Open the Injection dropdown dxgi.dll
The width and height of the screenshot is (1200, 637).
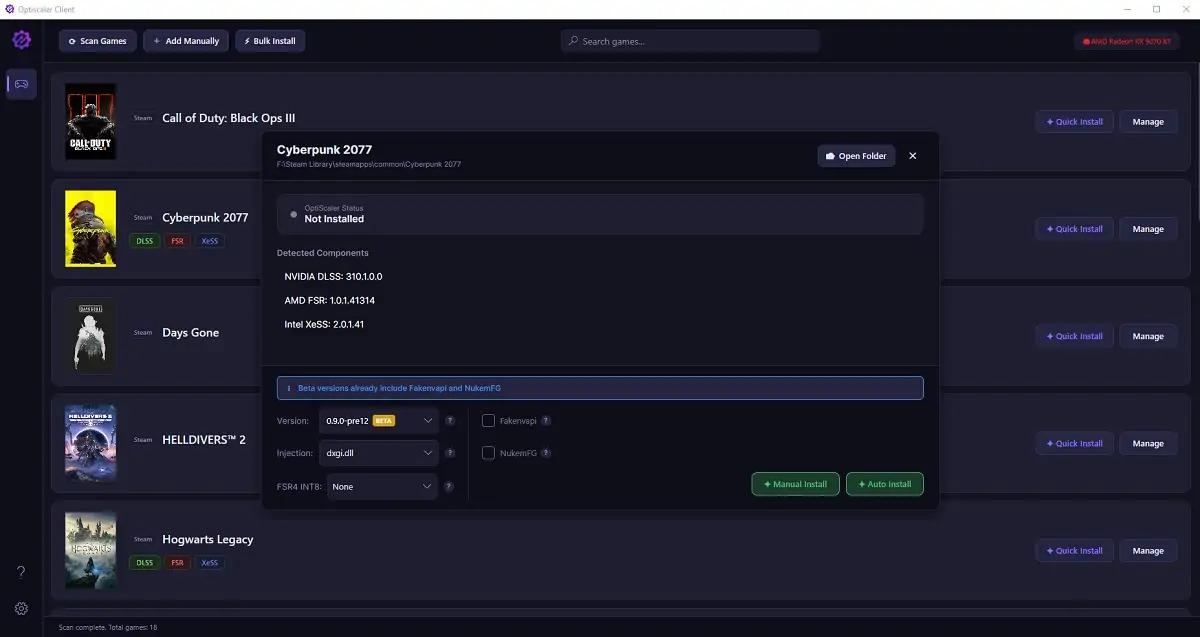click(379, 453)
